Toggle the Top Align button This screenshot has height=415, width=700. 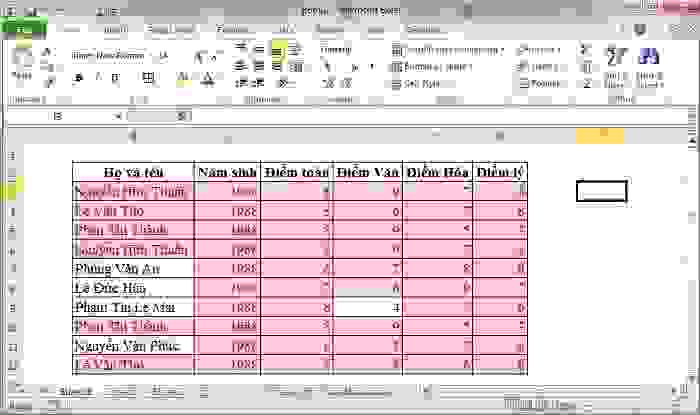coord(241,47)
